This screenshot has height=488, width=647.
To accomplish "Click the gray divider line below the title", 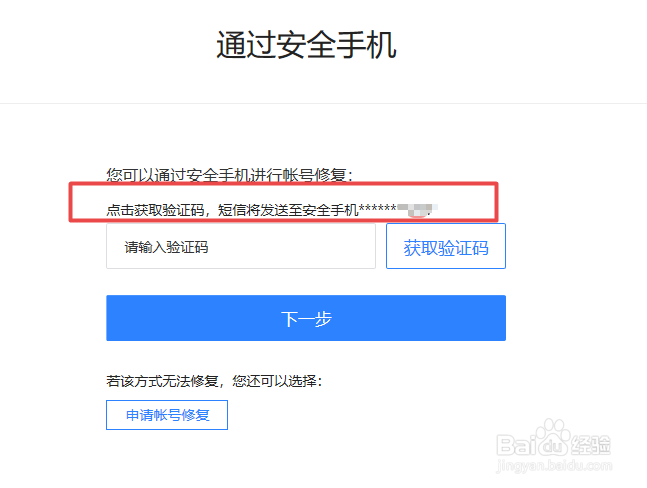I will (324, 103).
